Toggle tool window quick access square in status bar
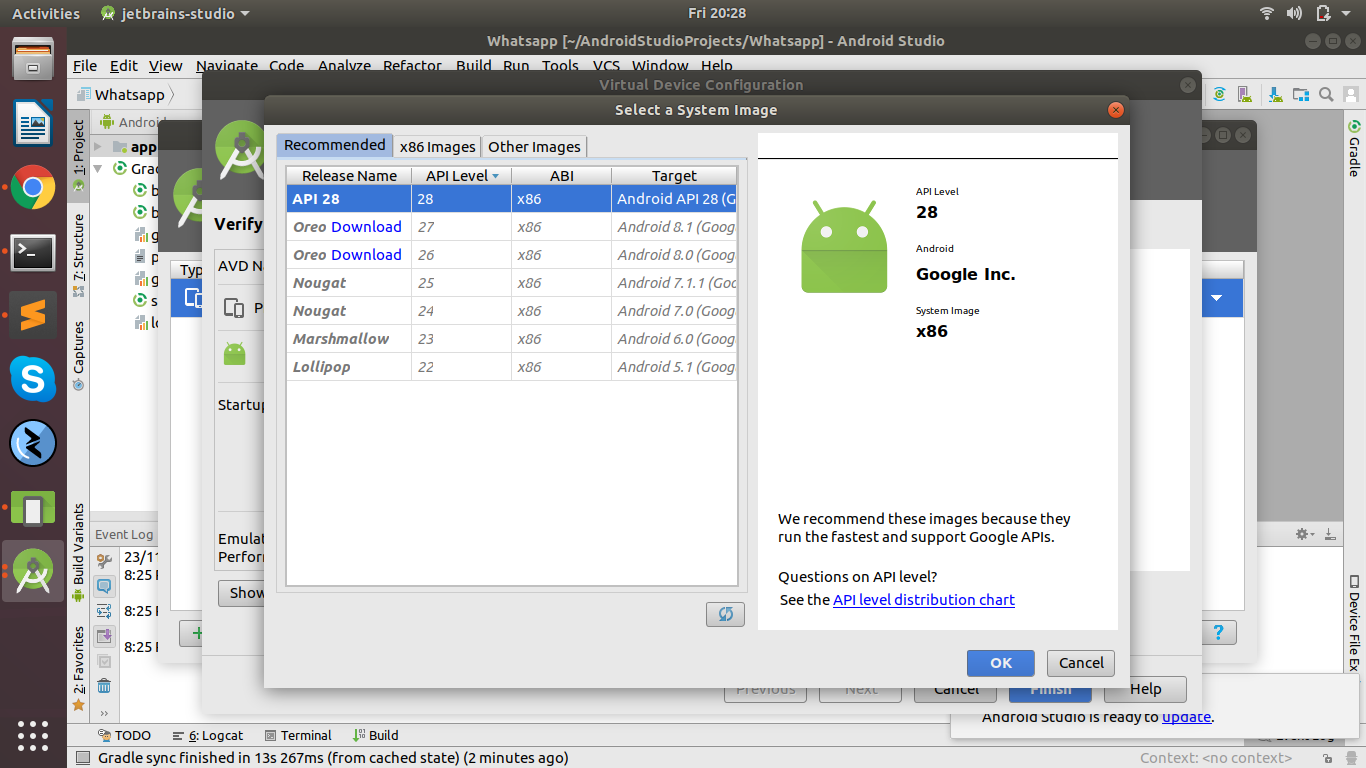Screen dimensions: 1366x768 pos(83,758)
